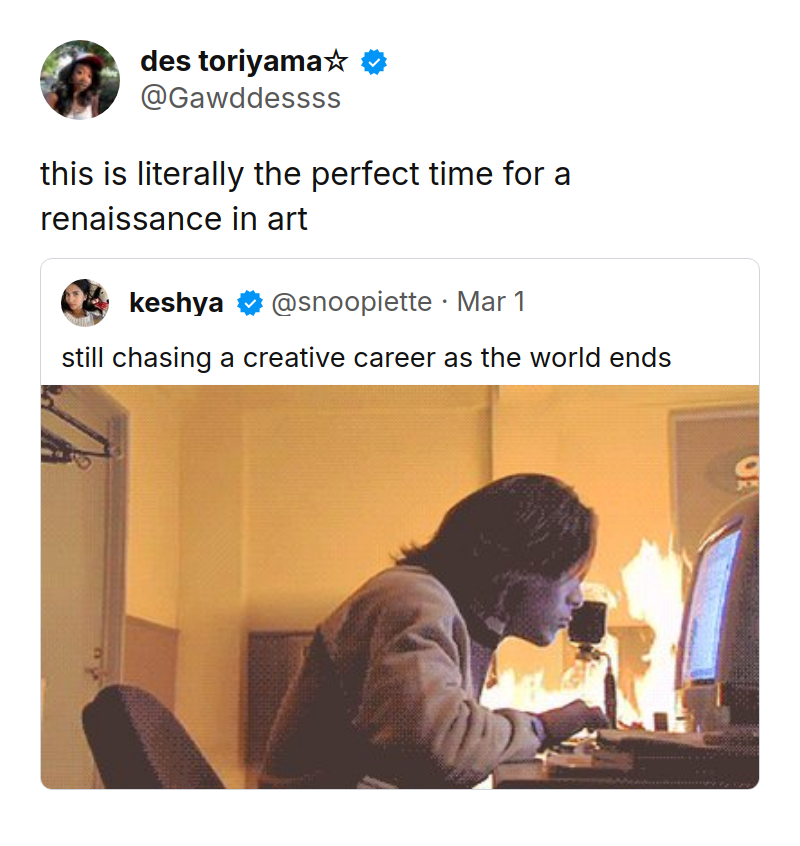Viewport: 800px width, 846px height.
Task: Open the @snoopiette handle
Action: 352,303
